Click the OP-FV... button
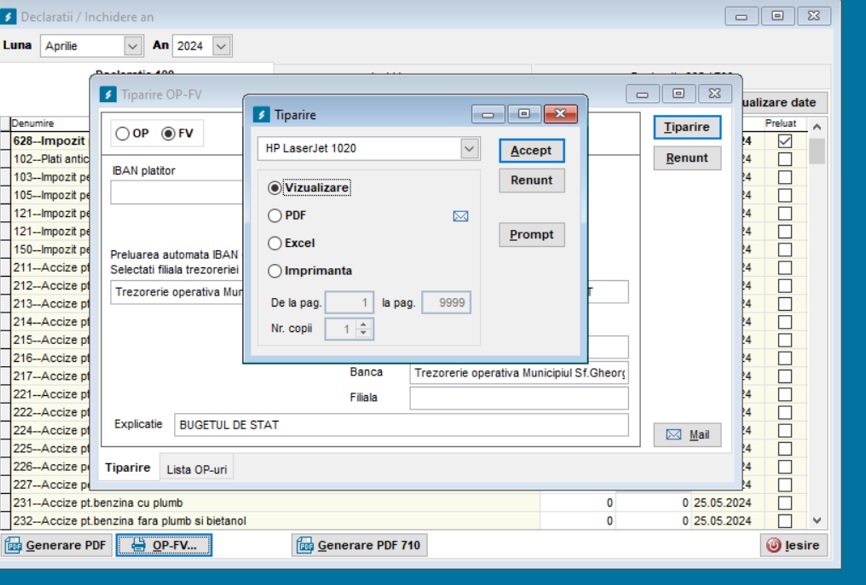Viewport: 866px width, 585px height. point(163,545)
